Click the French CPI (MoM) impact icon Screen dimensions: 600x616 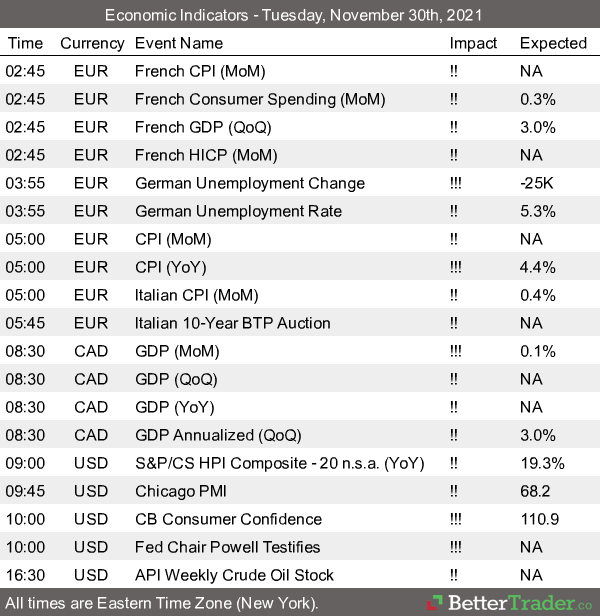[x=455, y=71]
